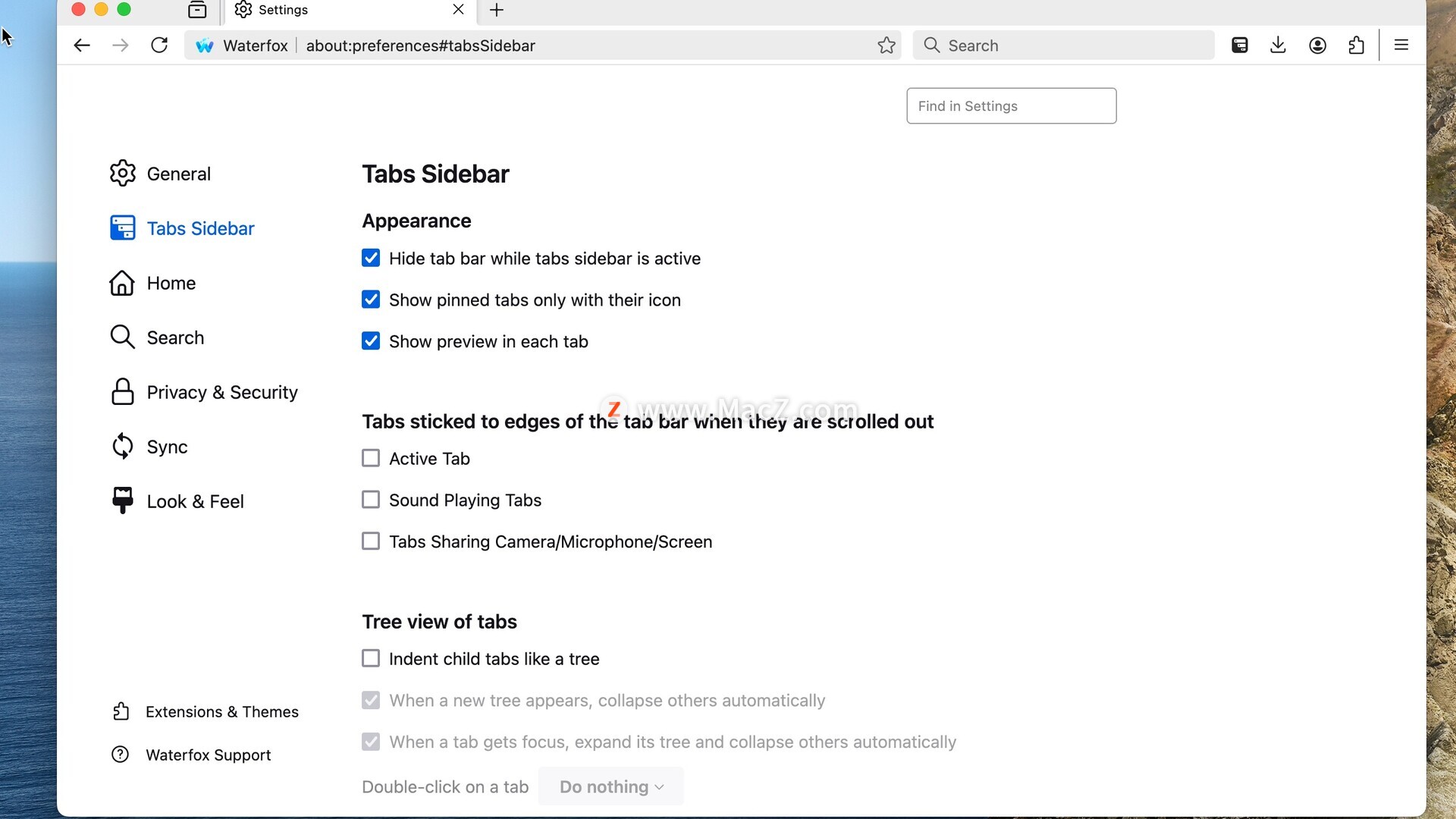1456x819 pixels.
Task: Go back using the back arrow
Action: (x=82, y=45)
